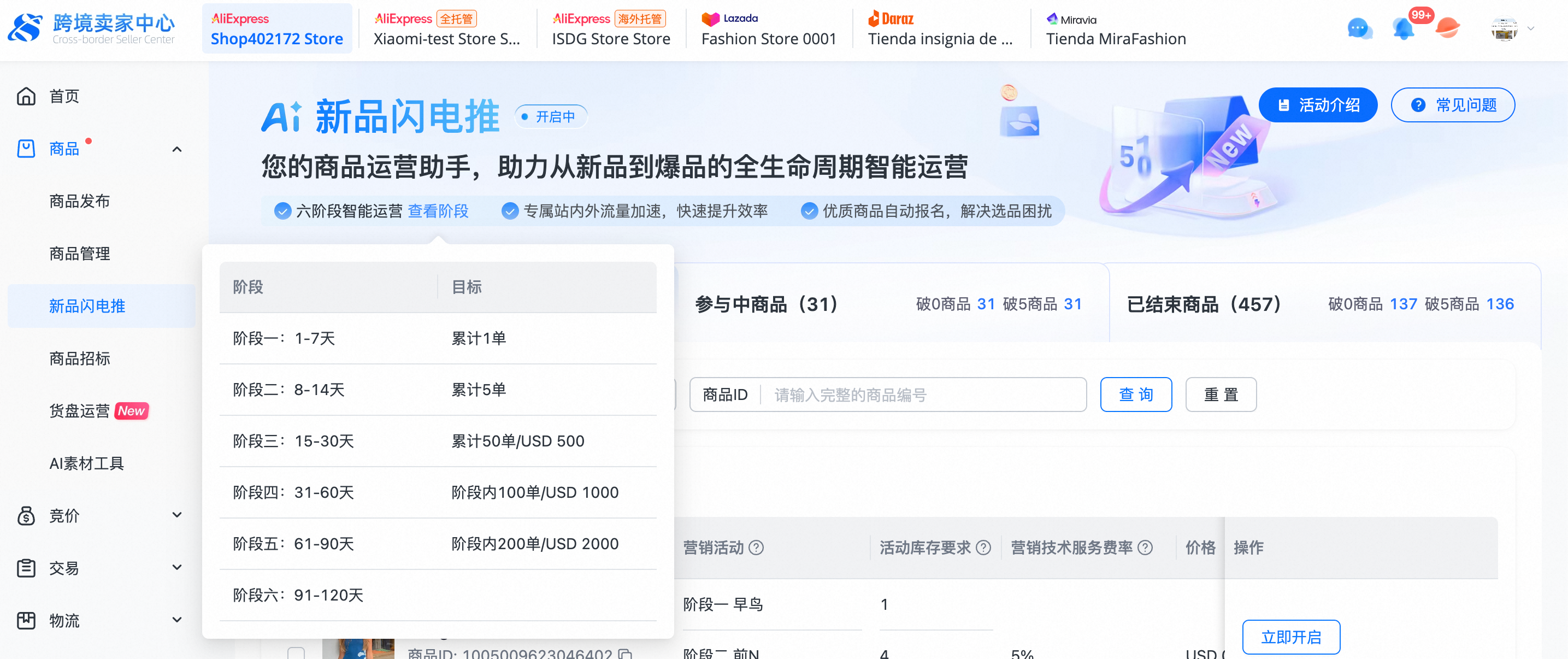Click the home icon in the sidebar
This screenshot has height=659, width=1568.
point(26,96)
